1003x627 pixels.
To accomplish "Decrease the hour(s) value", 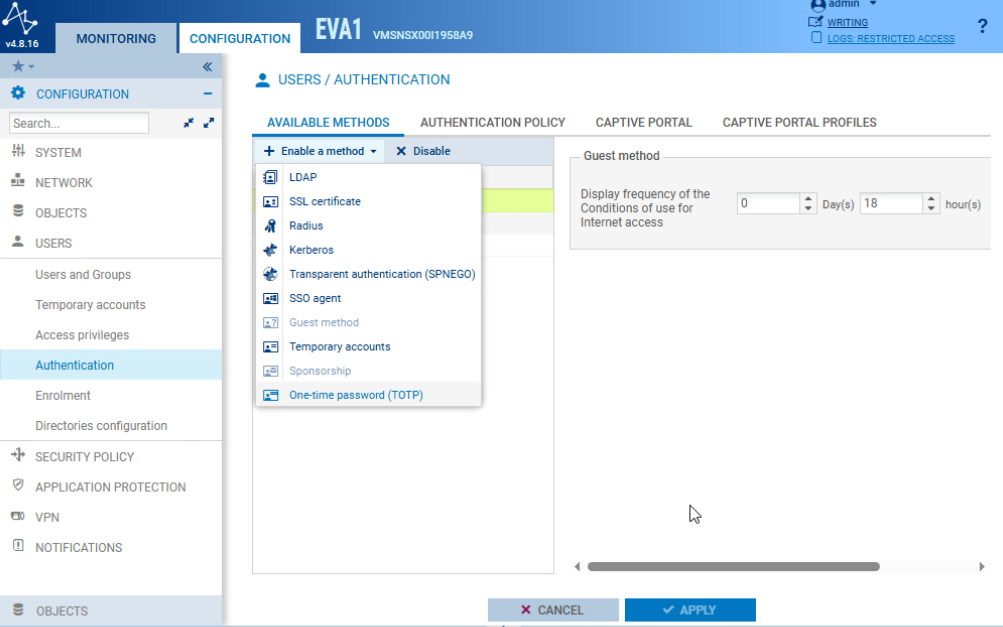I will tap(931, 209).
